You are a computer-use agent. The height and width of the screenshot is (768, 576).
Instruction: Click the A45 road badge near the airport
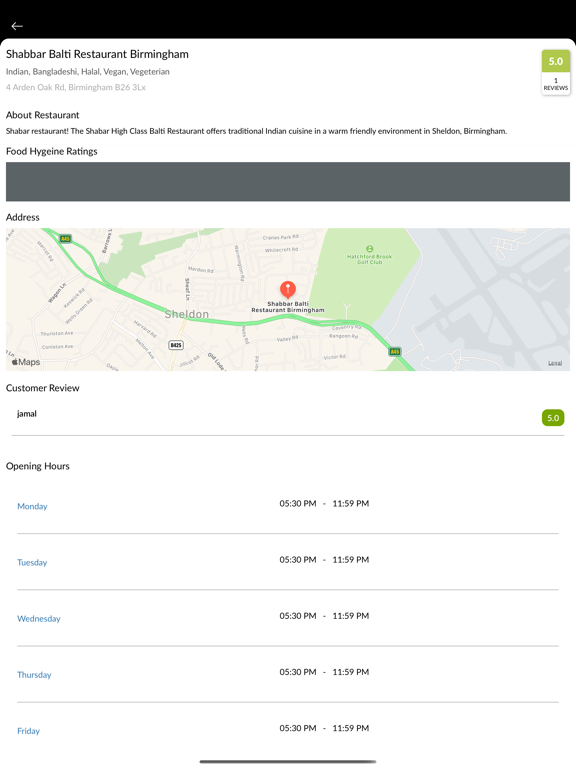(x=395, y=351)
